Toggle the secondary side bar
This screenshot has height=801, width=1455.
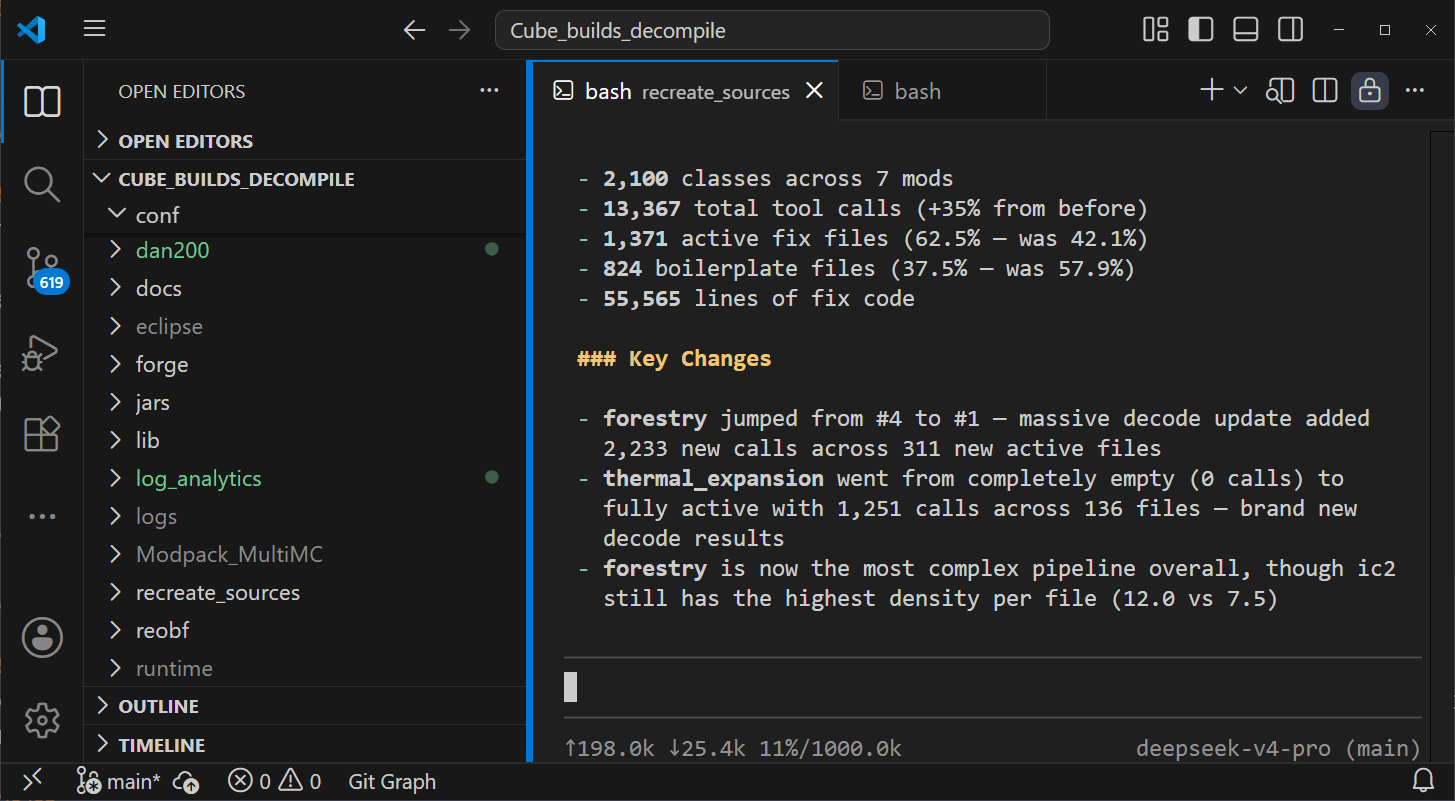point(1291,30)
